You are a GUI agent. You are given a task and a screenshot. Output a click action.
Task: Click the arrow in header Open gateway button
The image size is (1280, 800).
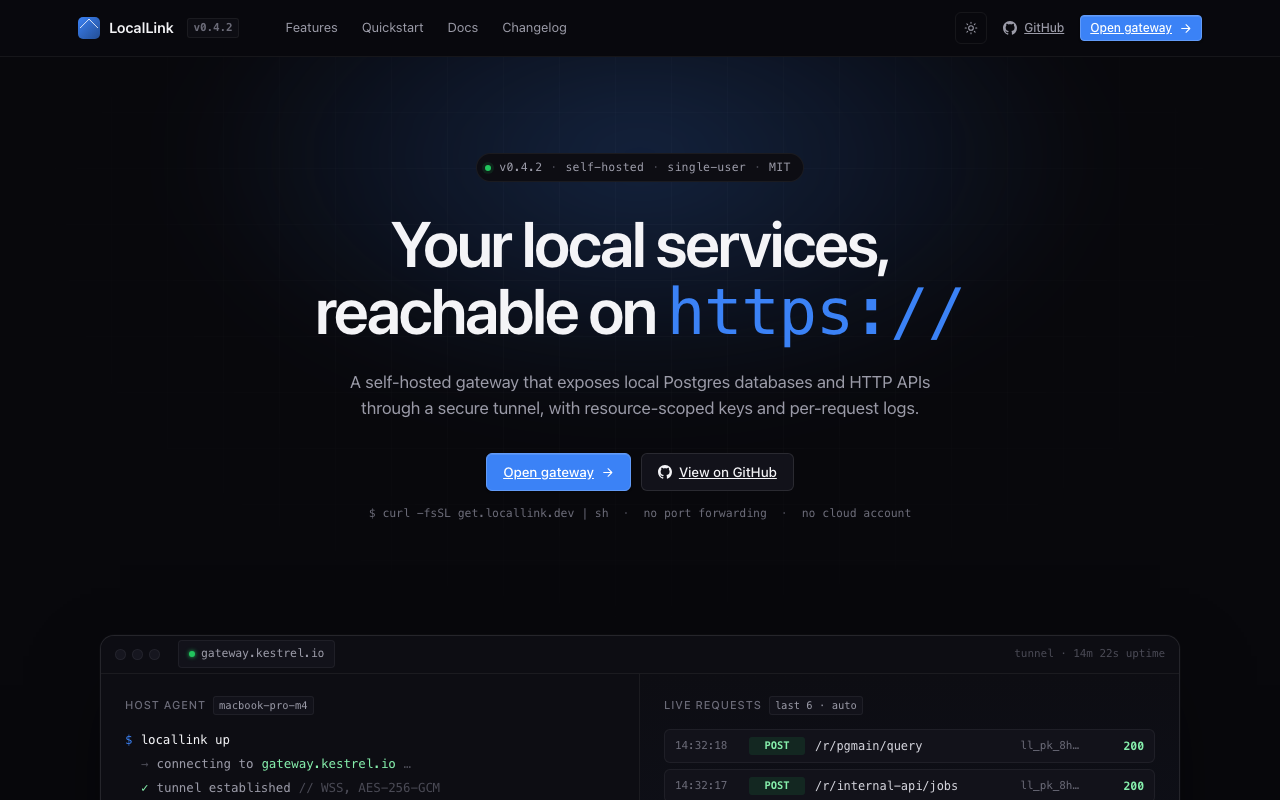pos(1186,28)
